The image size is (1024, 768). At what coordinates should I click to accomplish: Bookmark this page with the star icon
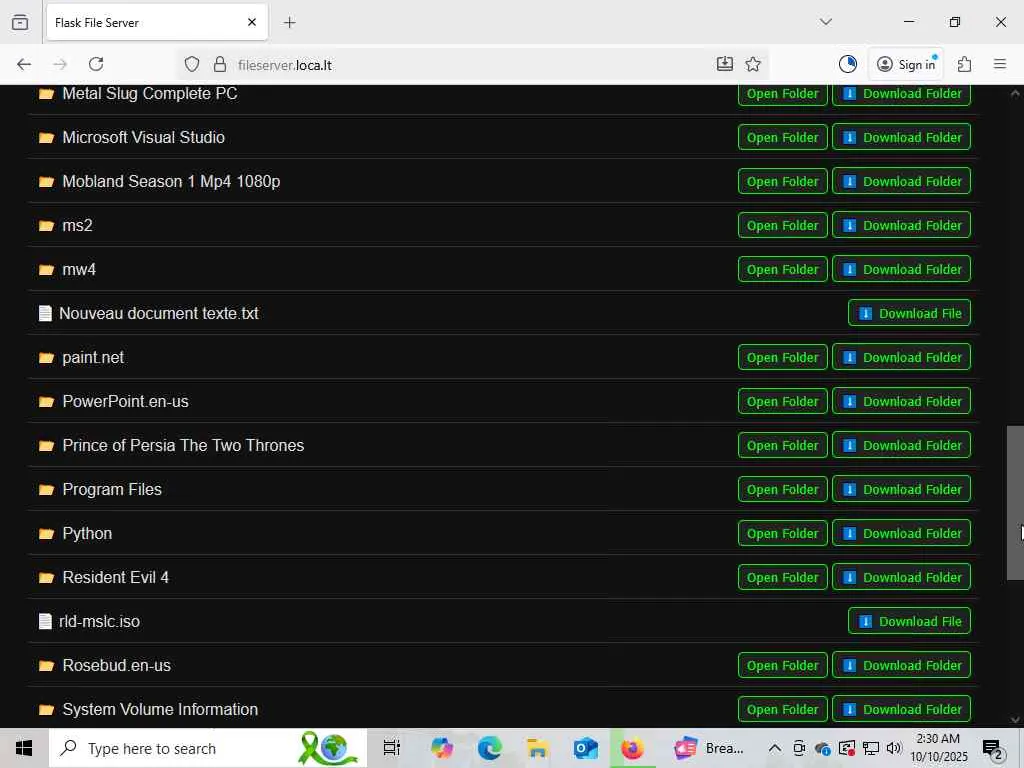(753, 64)
